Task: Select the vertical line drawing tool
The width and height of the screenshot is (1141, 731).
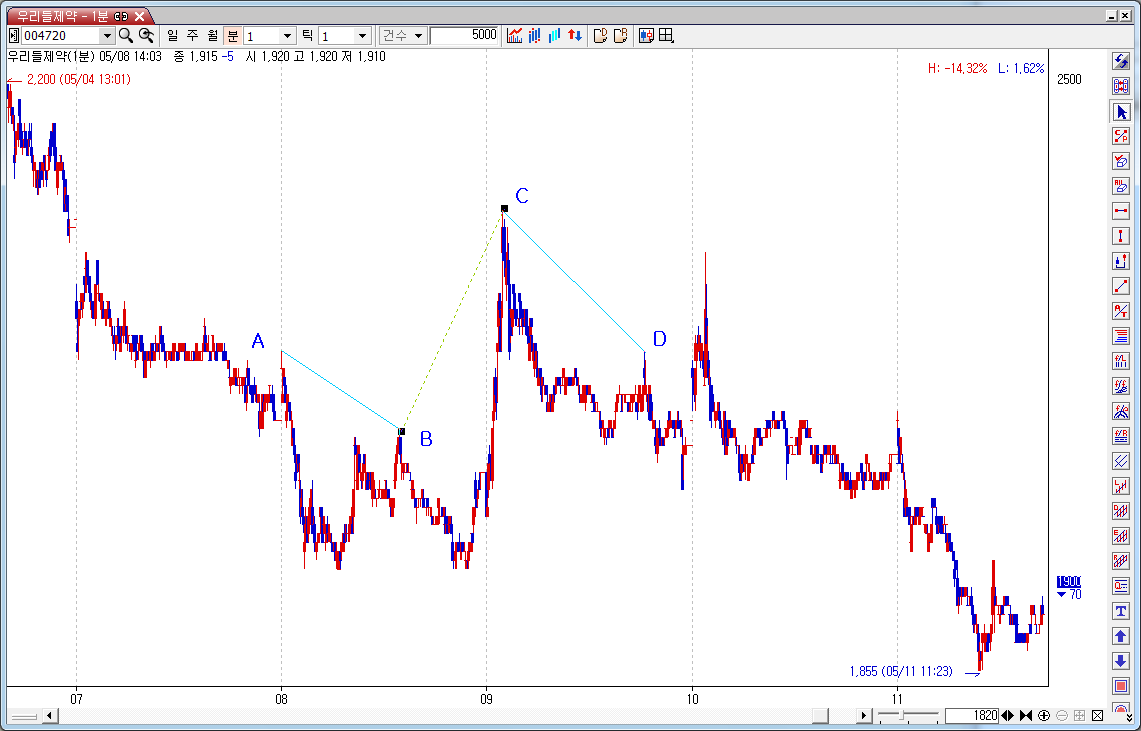Action: point(1121,236)
